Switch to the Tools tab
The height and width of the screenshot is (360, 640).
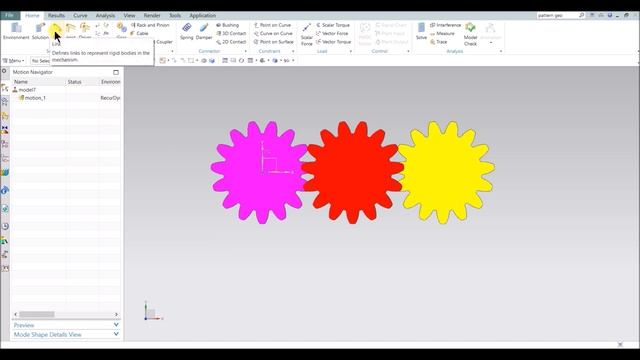pyautogui.click(x=175, y=15)
